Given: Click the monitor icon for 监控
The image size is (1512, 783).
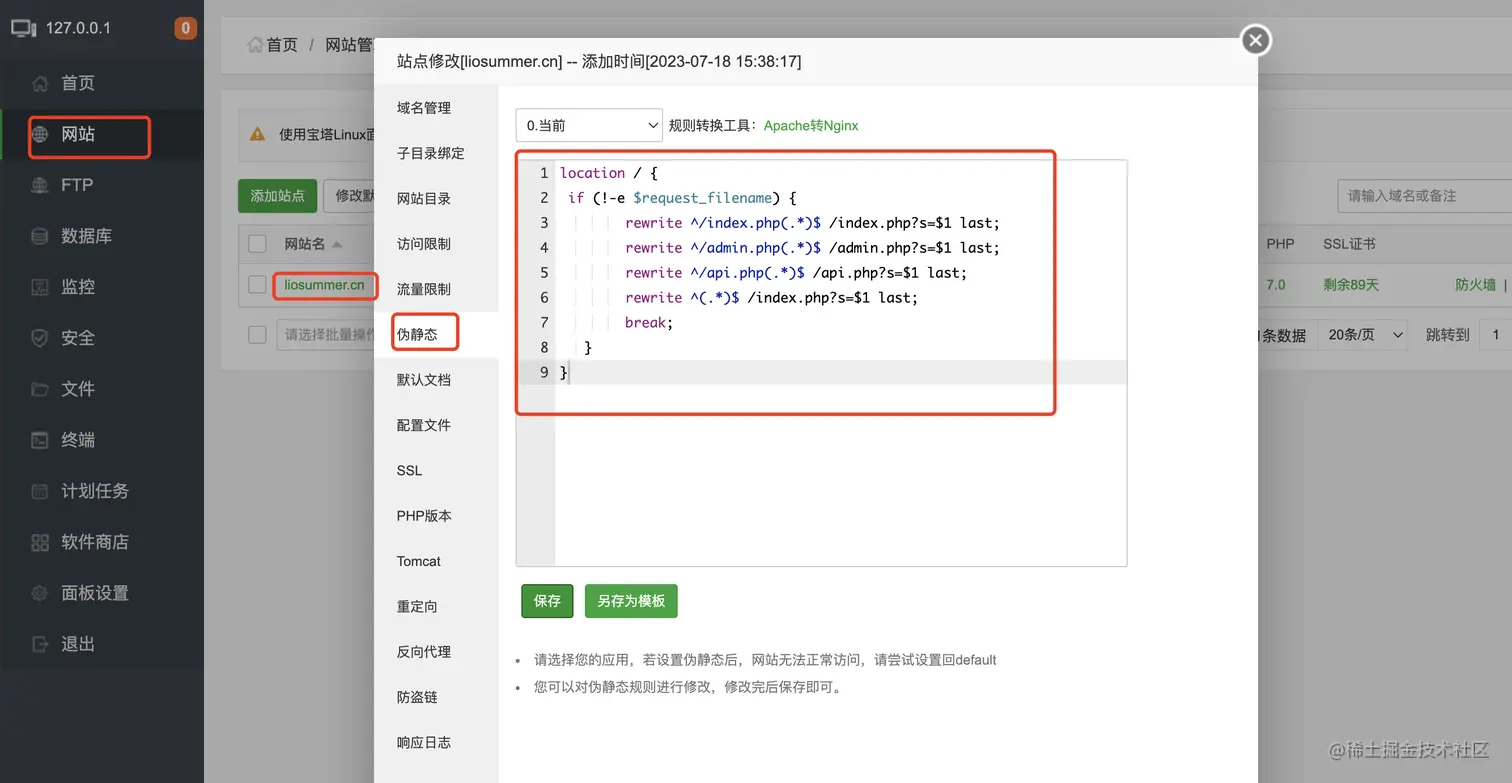Looking at the screenshot, I should coord(40,287).
